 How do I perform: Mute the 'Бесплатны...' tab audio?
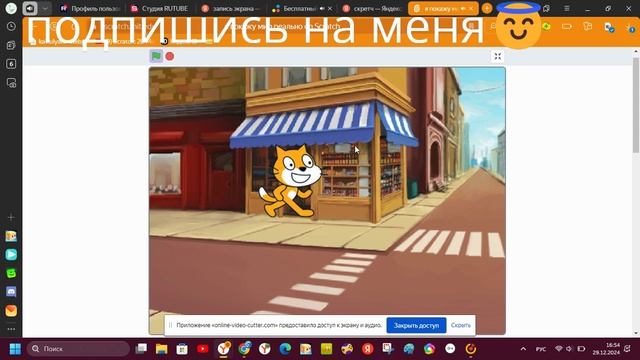(322, 9)
